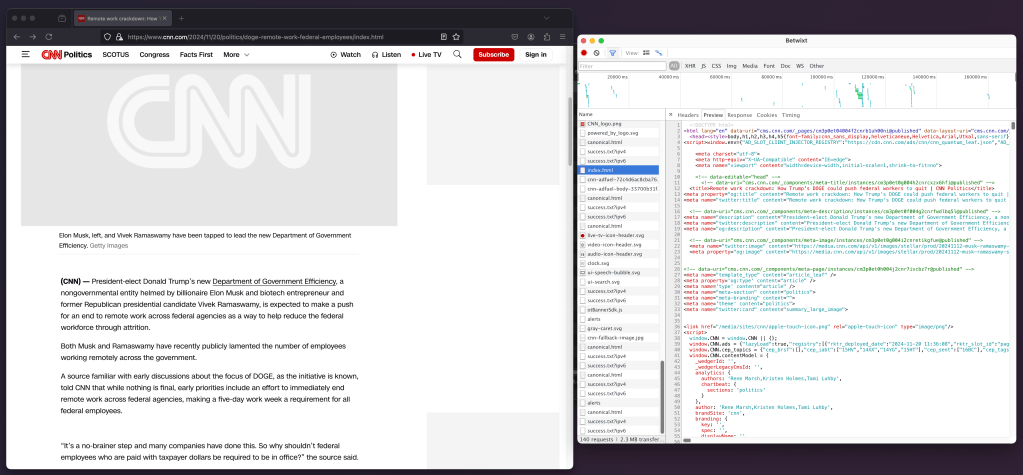The width and height of the screenshot is (1023, 475).
Task: Select the XHR request type filter
Action: tap(690, 66)
